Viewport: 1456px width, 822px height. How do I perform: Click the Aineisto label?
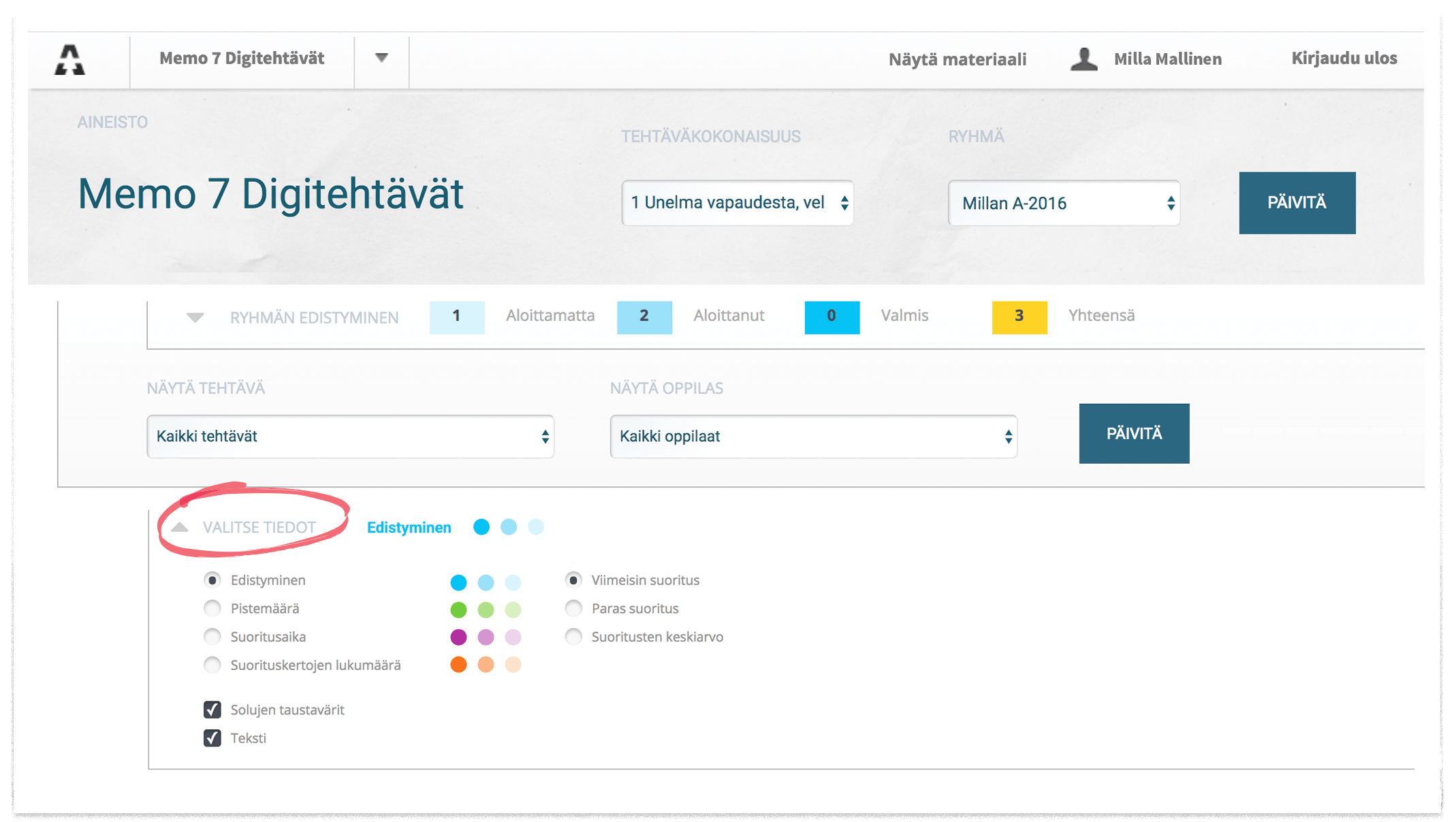click(x=112, y=123)
